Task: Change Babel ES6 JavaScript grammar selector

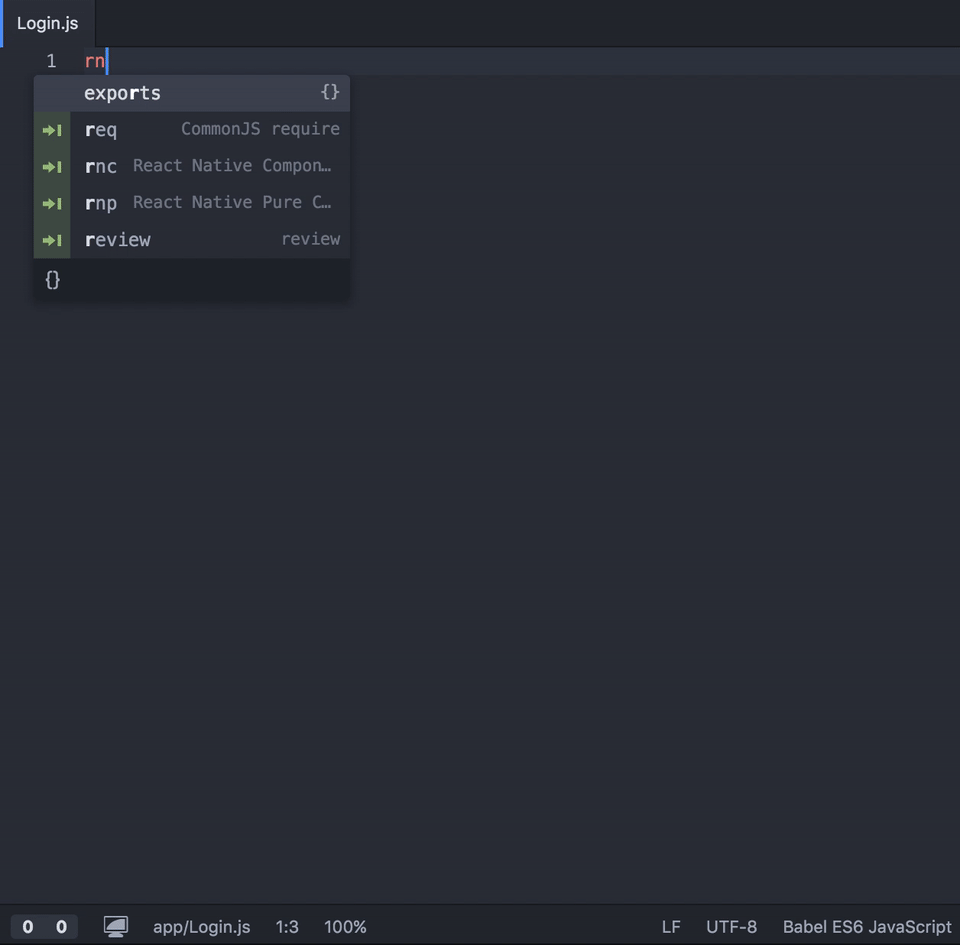Action: [x=867, y=927]
